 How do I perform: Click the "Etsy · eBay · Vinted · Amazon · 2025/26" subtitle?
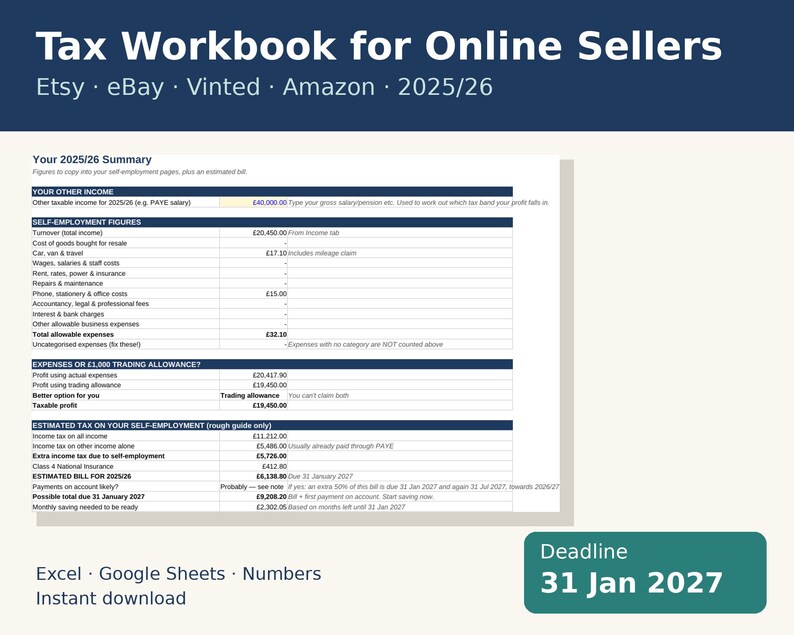click(x=264, y=87)
